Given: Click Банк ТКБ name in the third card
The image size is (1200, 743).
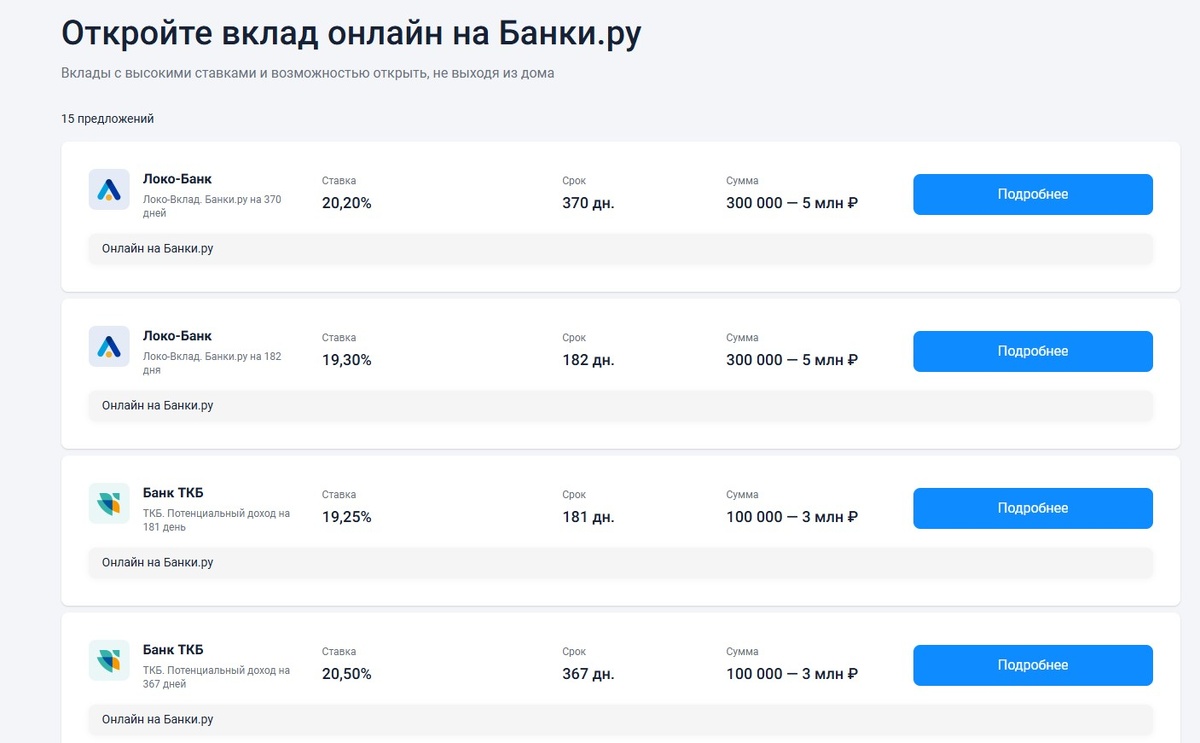Looking at the screenshot, I should pos(173,493).
